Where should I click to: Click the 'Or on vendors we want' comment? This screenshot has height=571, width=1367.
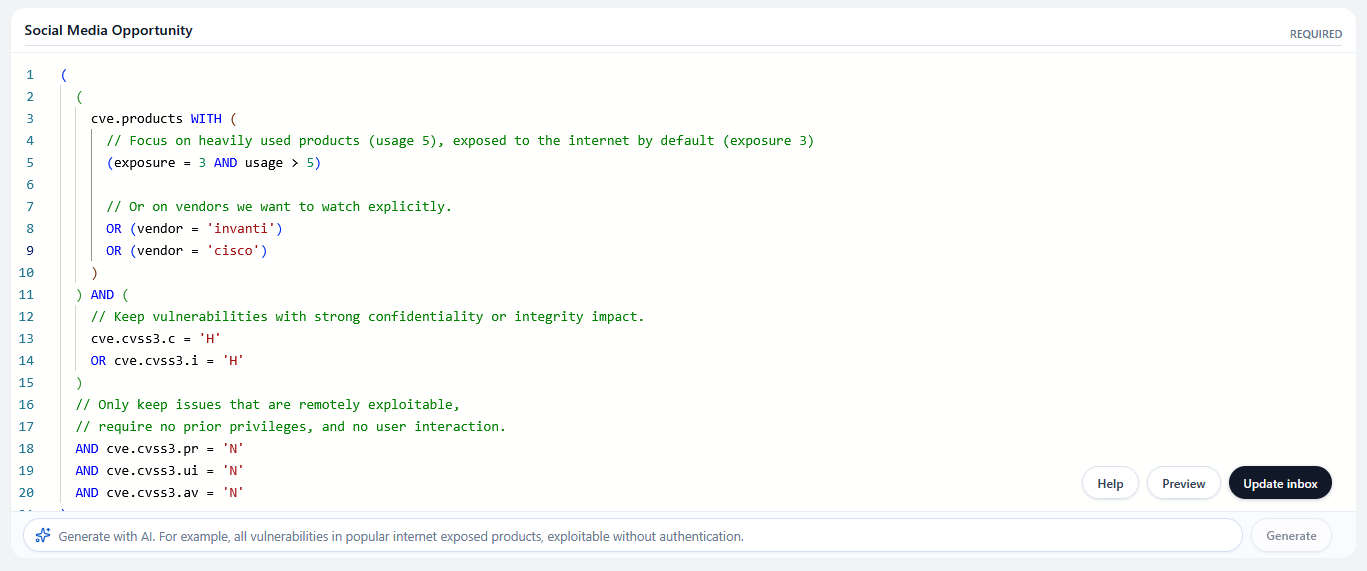[279, 206]
